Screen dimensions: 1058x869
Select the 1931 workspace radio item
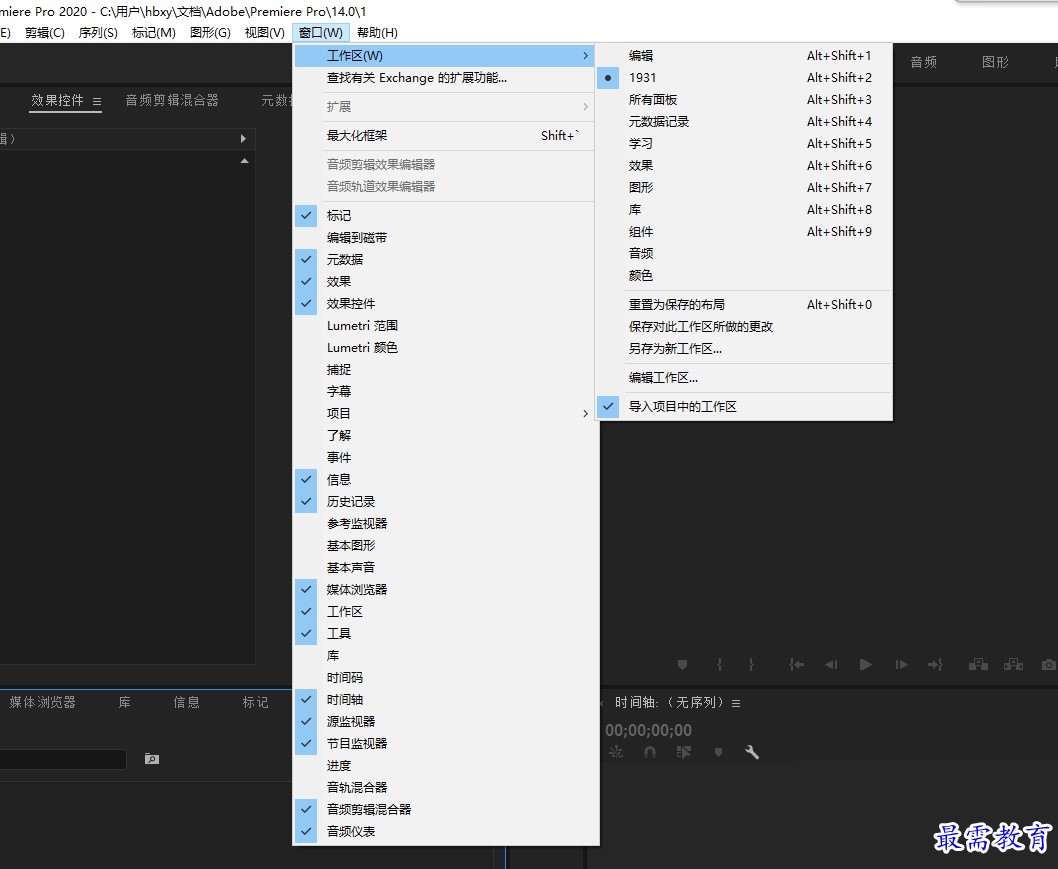click(744, 78)
